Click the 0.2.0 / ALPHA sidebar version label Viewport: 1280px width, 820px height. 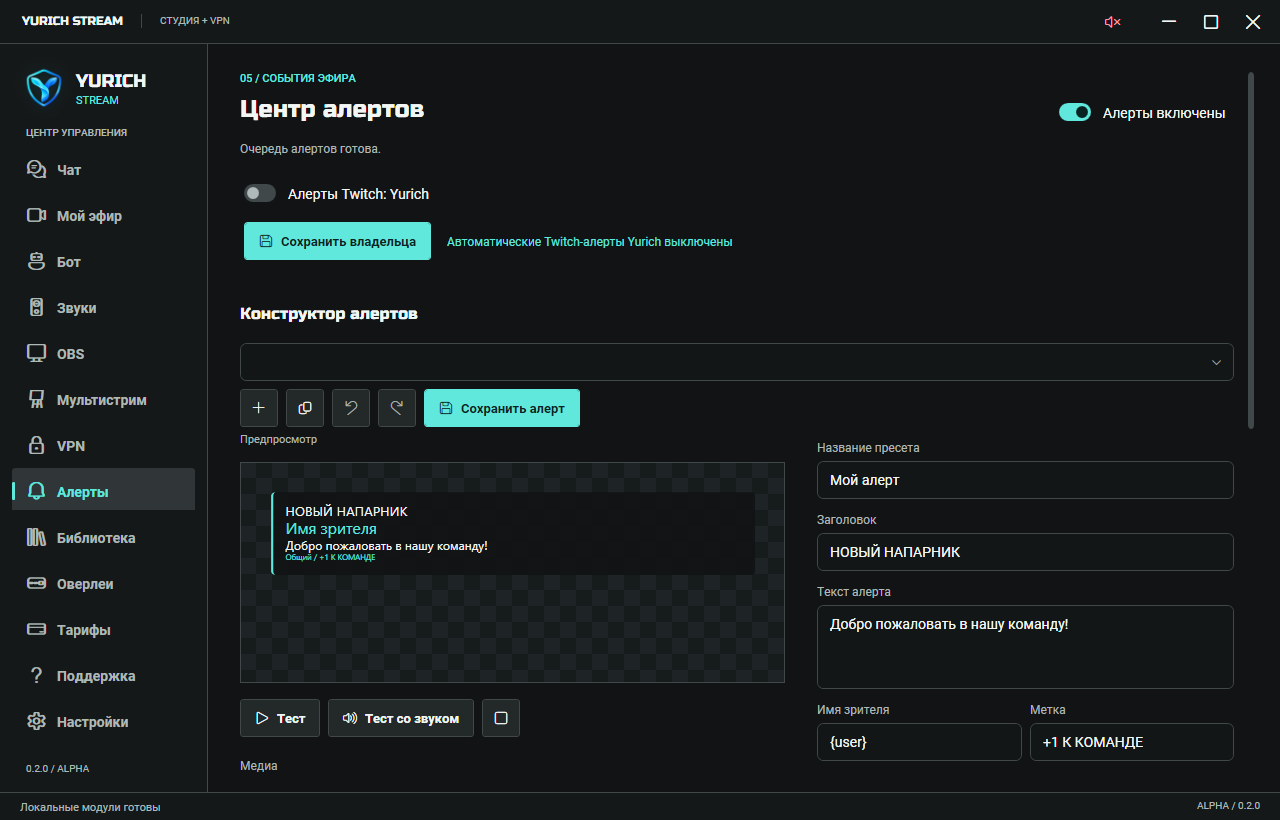pyautogui.click(x=56, y=769)
